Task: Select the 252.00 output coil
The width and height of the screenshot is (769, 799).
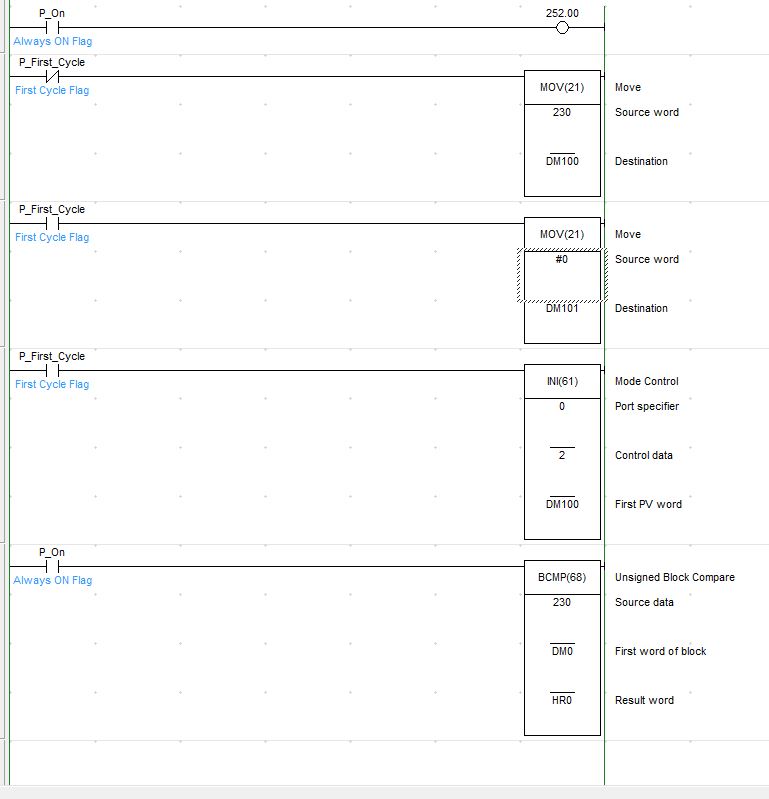Action: [x=561, y=28]
